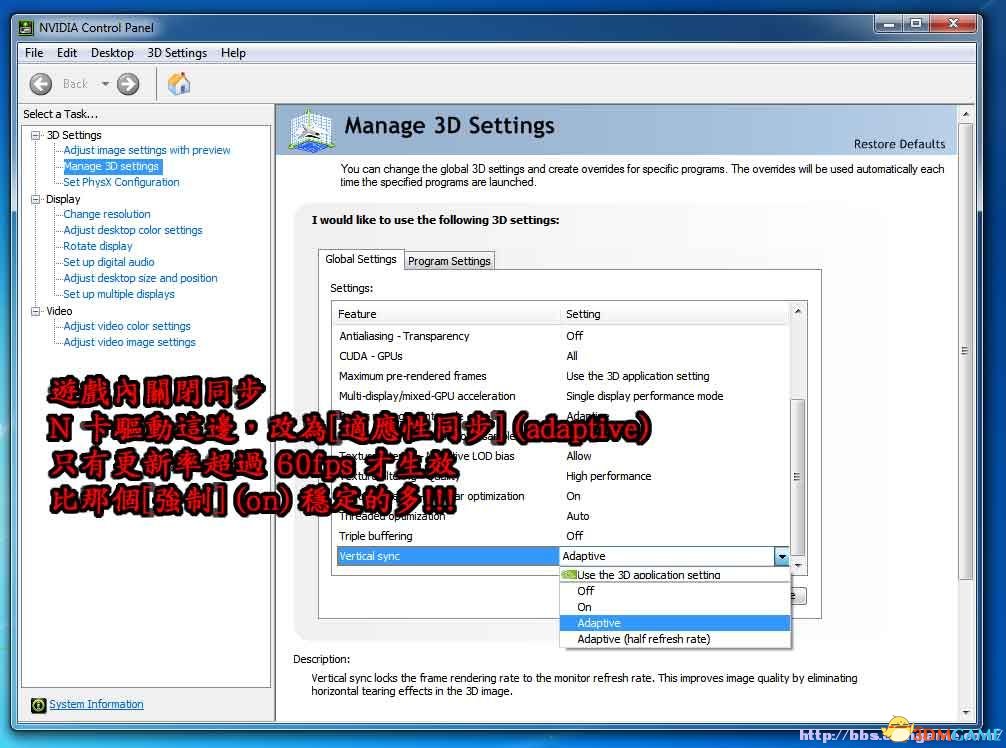This screenshot has width=1006, height=748.
Task: Click 'Single display performance mode' value
Action: 644,396
